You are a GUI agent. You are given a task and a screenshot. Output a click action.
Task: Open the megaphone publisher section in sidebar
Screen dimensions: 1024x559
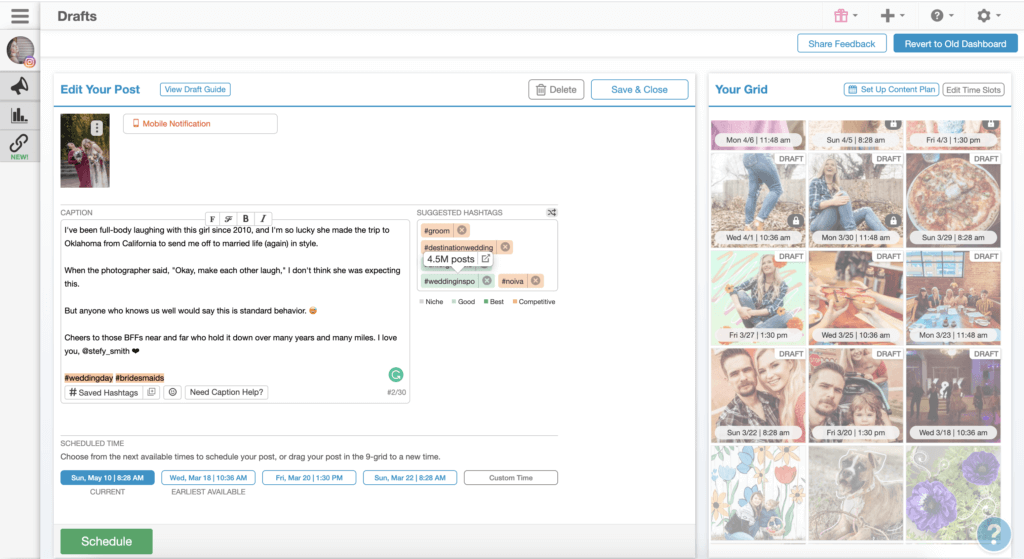[x=20, y=86]
